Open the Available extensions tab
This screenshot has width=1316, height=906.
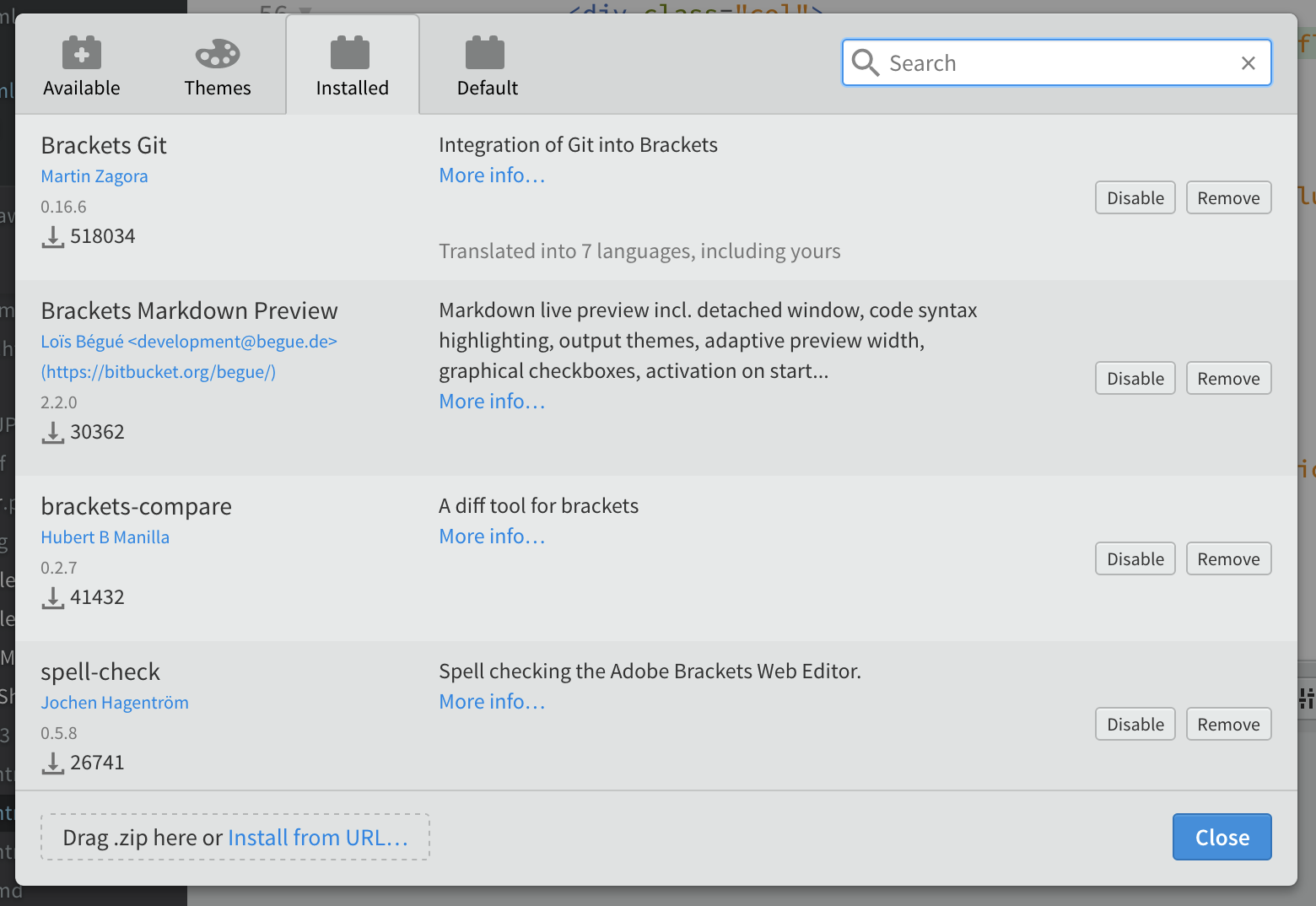pos(82,67)
